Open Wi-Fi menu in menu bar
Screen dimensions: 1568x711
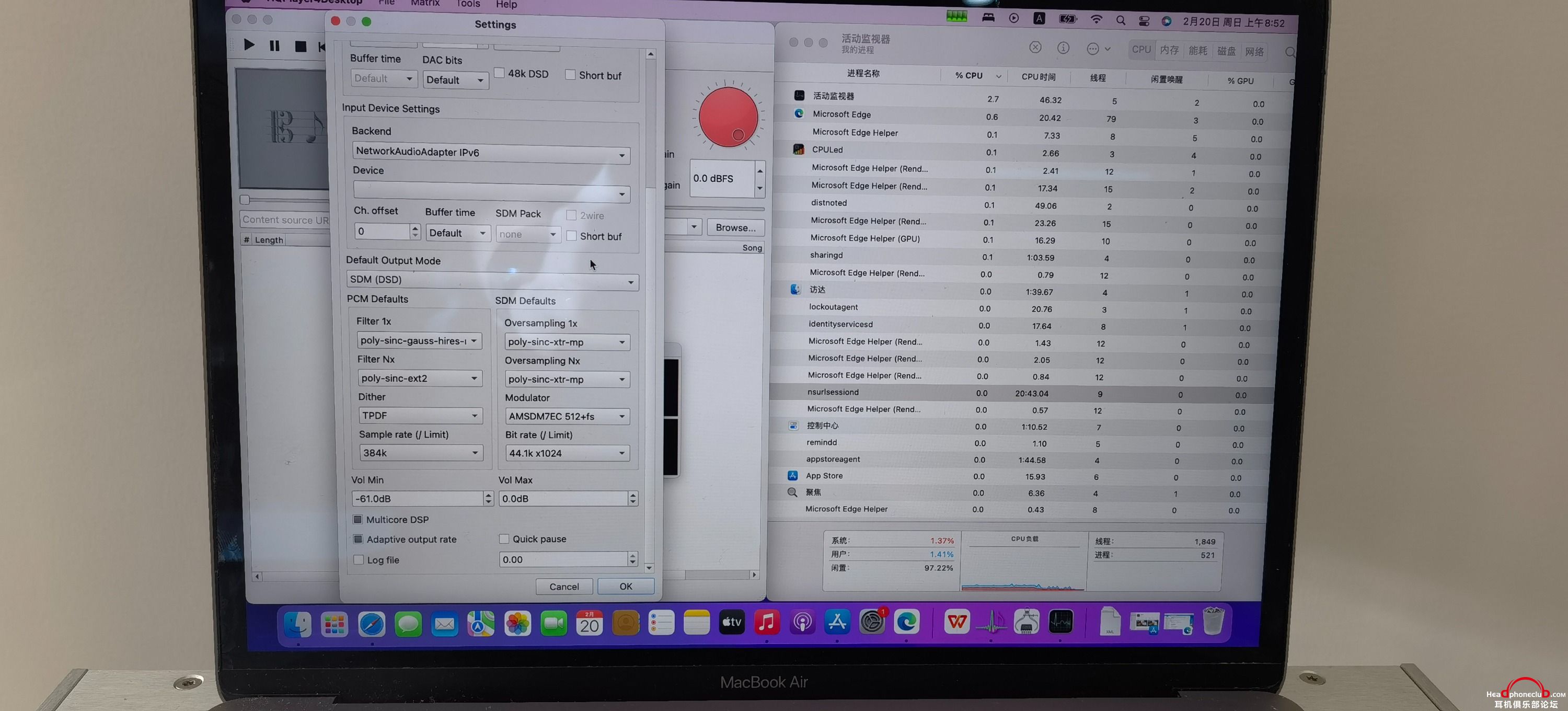tap(1096, 19)
